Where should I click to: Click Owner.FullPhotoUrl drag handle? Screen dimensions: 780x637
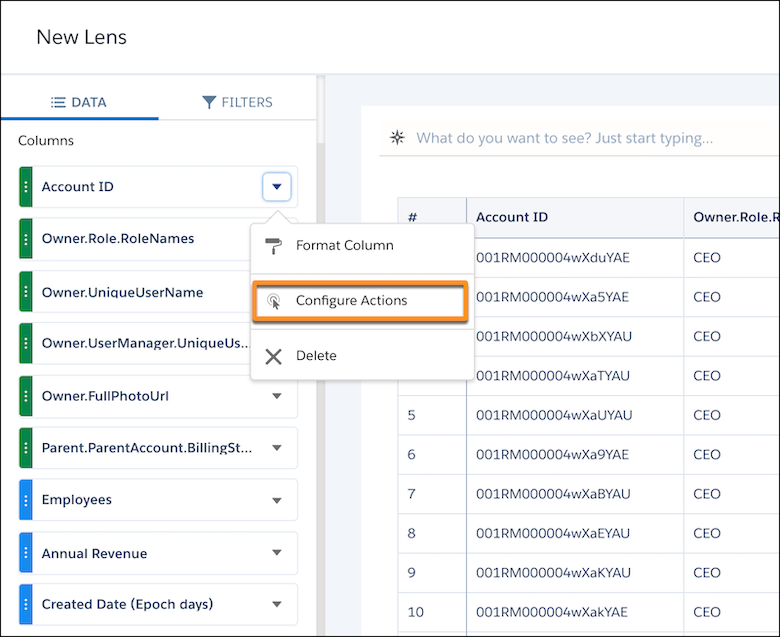(x=26, y=396)
